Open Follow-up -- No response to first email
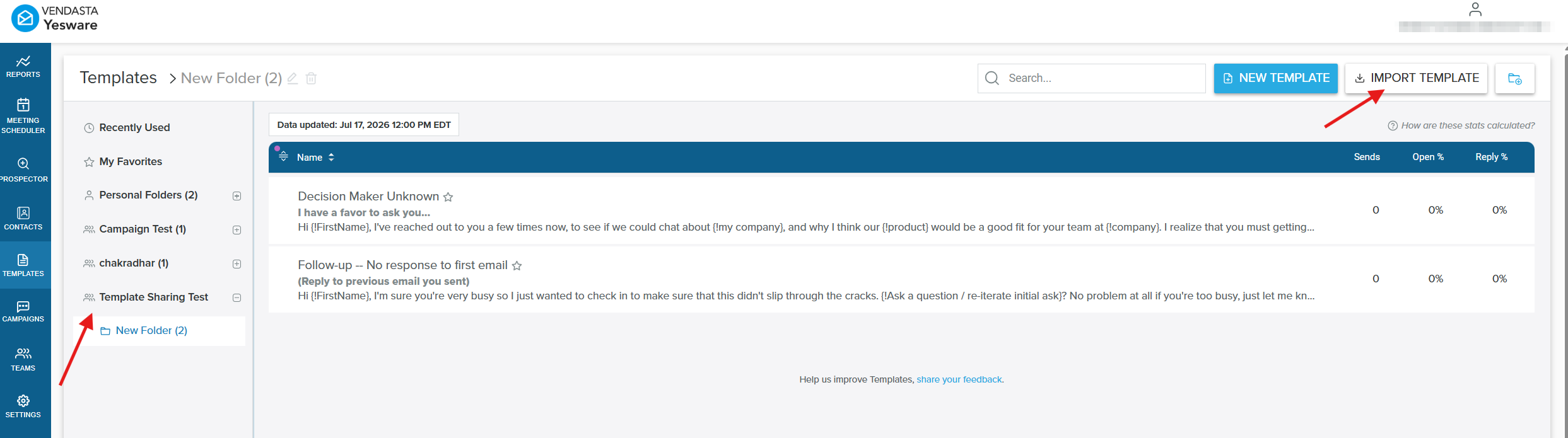Screen dimensions: 1568x438 [402, 265]
